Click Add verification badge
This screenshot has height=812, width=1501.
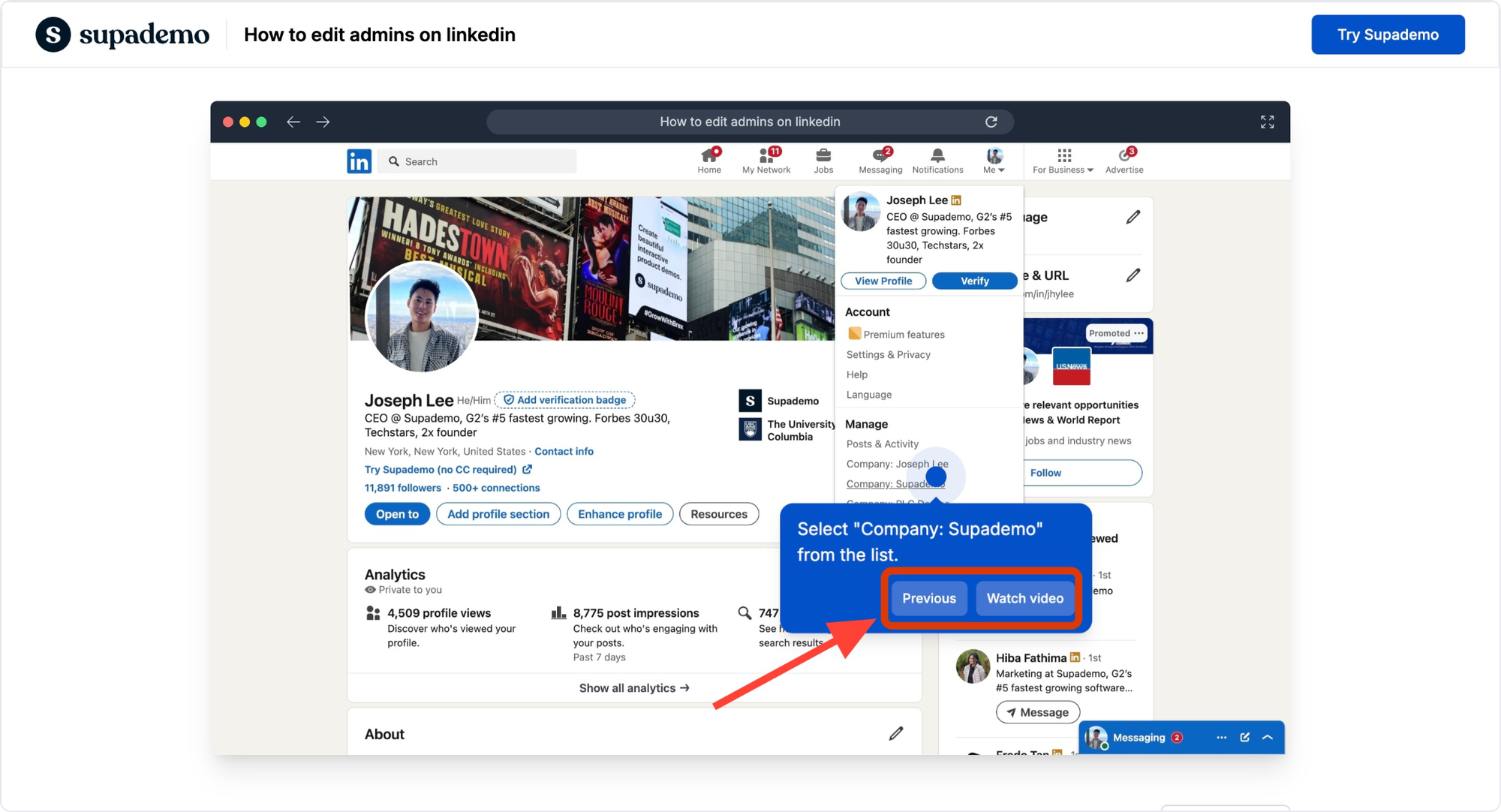pos(564,400)
